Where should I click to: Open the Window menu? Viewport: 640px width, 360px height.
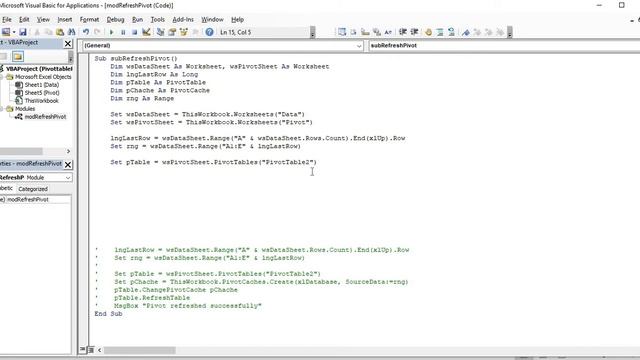212,20
